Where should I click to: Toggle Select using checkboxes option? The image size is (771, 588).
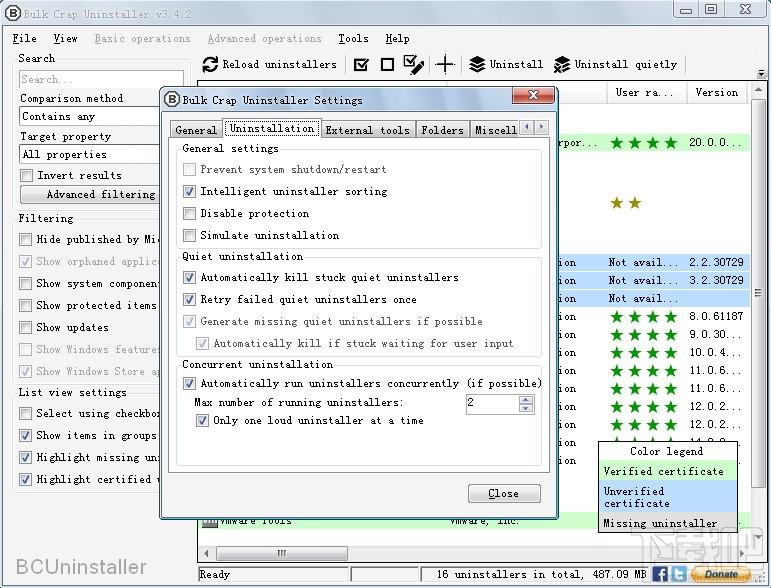tap(26, 413)
